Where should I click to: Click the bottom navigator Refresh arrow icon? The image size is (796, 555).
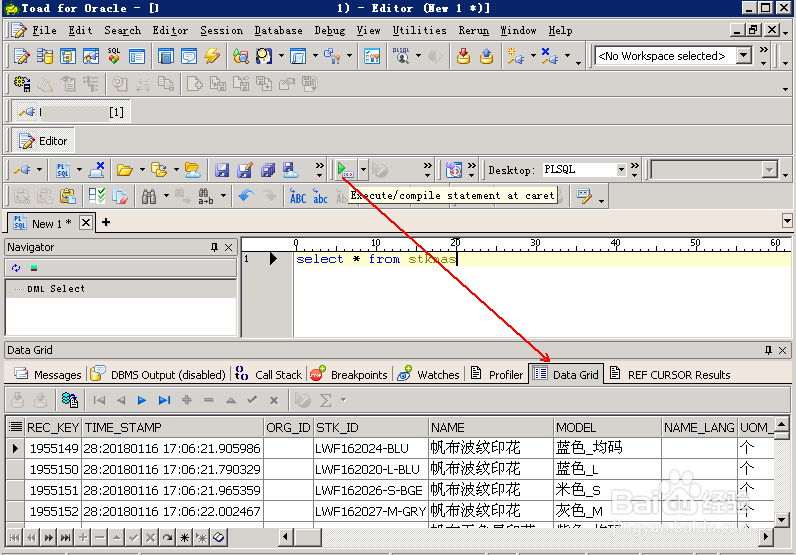tap(168, 537)
